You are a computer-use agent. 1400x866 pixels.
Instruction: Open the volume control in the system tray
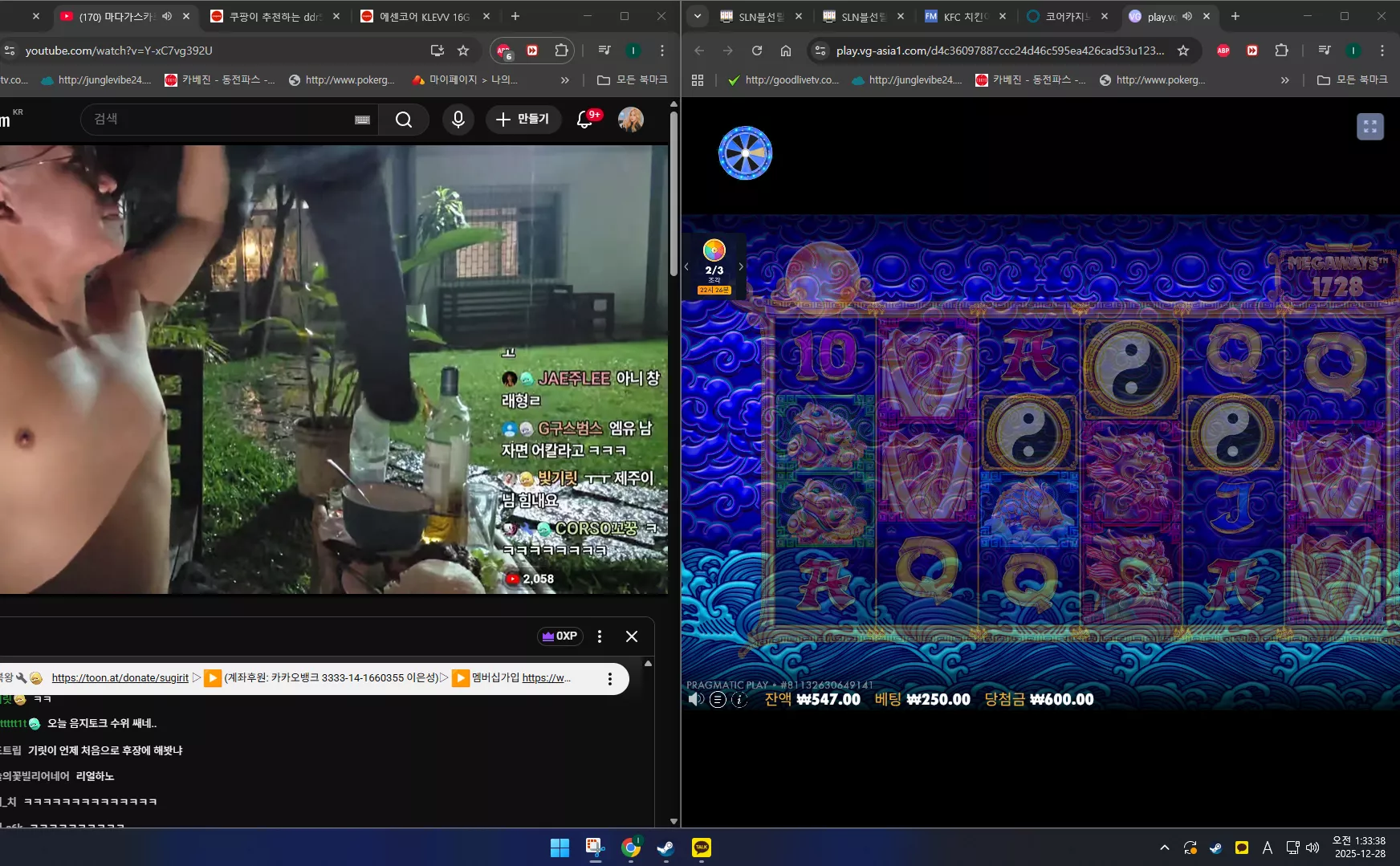click(x=1312, y=848)
